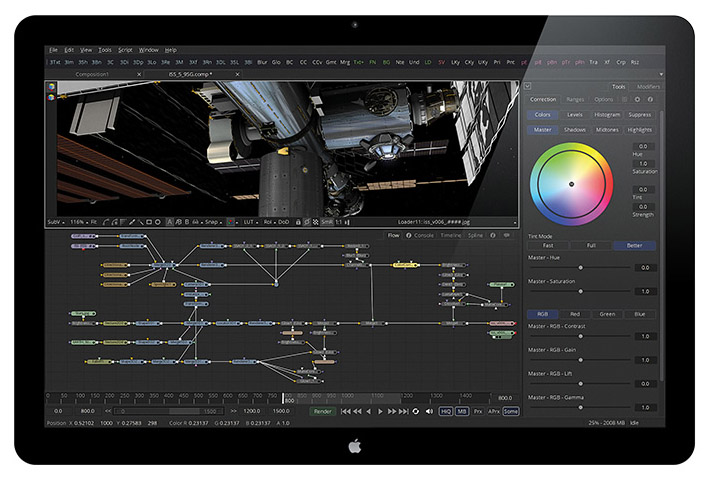Select the BC tool icon in toolbar

click(x=290, y=61)
